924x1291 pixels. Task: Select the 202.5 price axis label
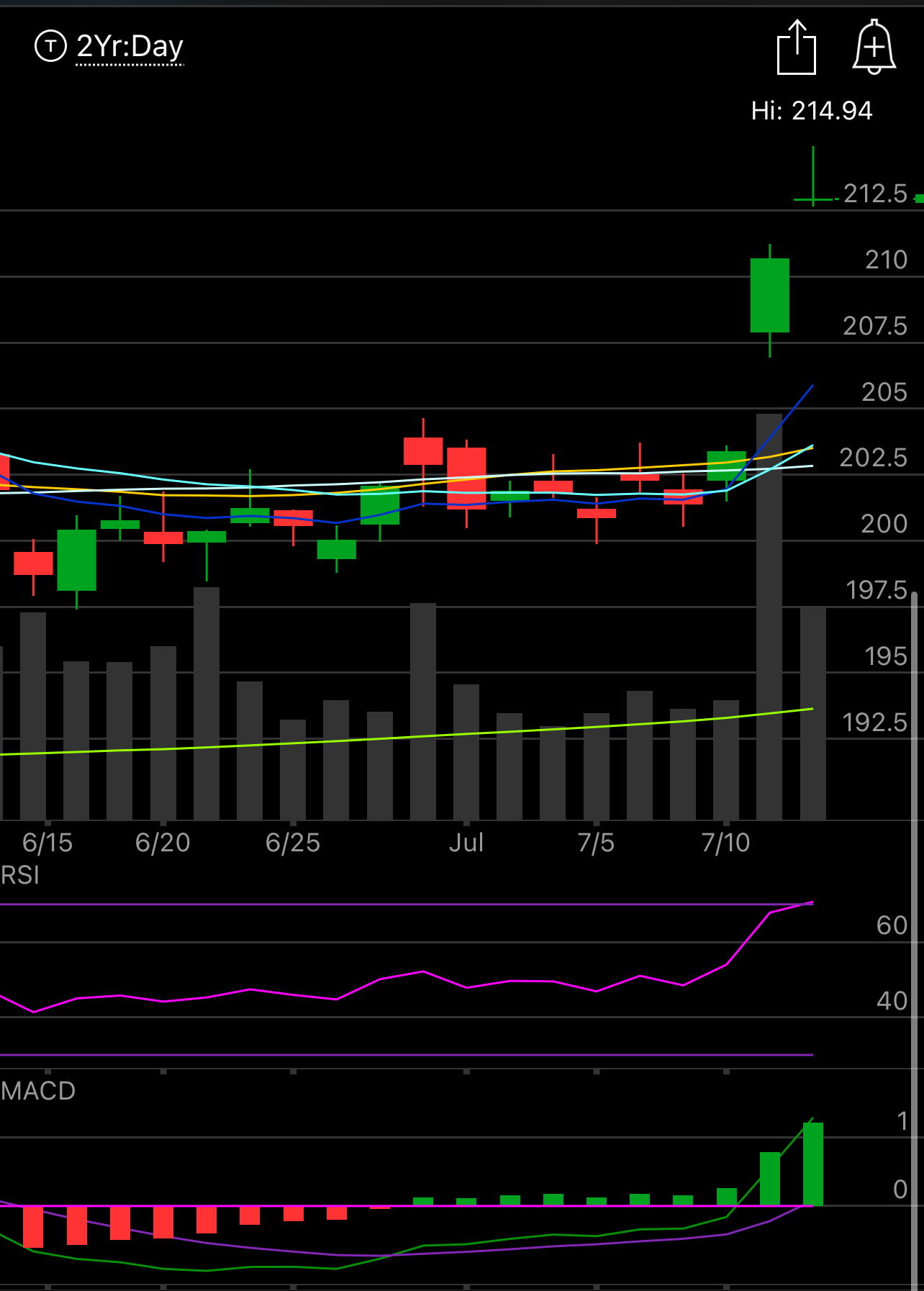tap(874, 458)
